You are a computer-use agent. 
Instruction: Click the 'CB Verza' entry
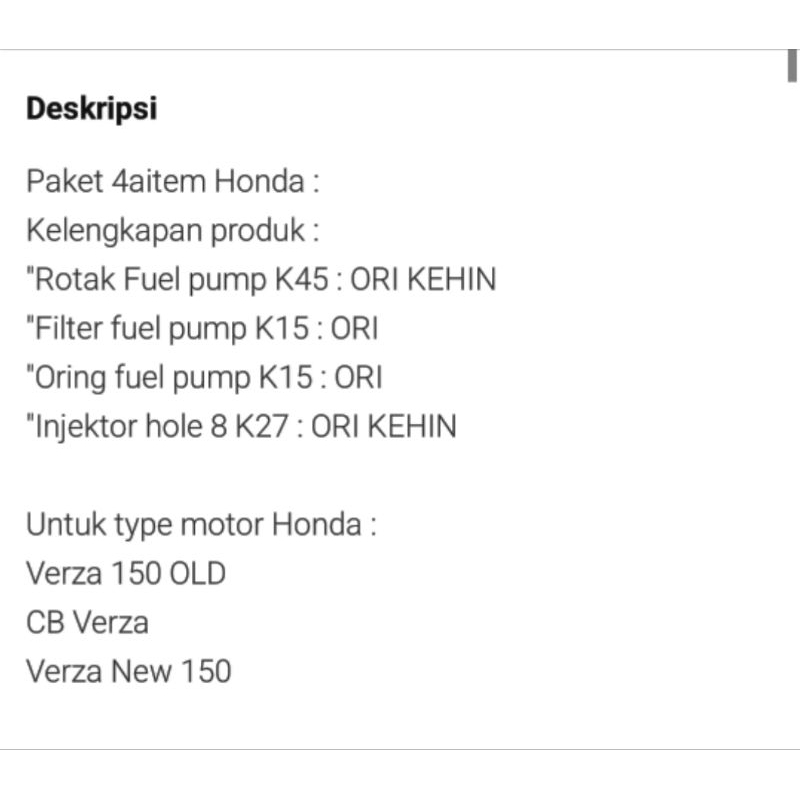pyautogui.click(x=87, y=623)
